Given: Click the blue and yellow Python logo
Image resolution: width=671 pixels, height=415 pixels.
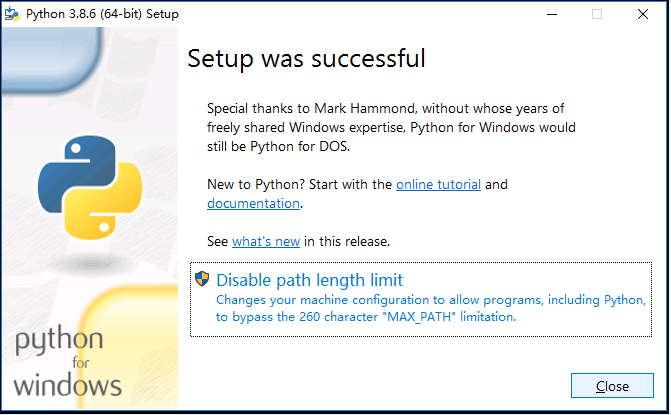Looking at the screenshot, I should tap(90, 187).
